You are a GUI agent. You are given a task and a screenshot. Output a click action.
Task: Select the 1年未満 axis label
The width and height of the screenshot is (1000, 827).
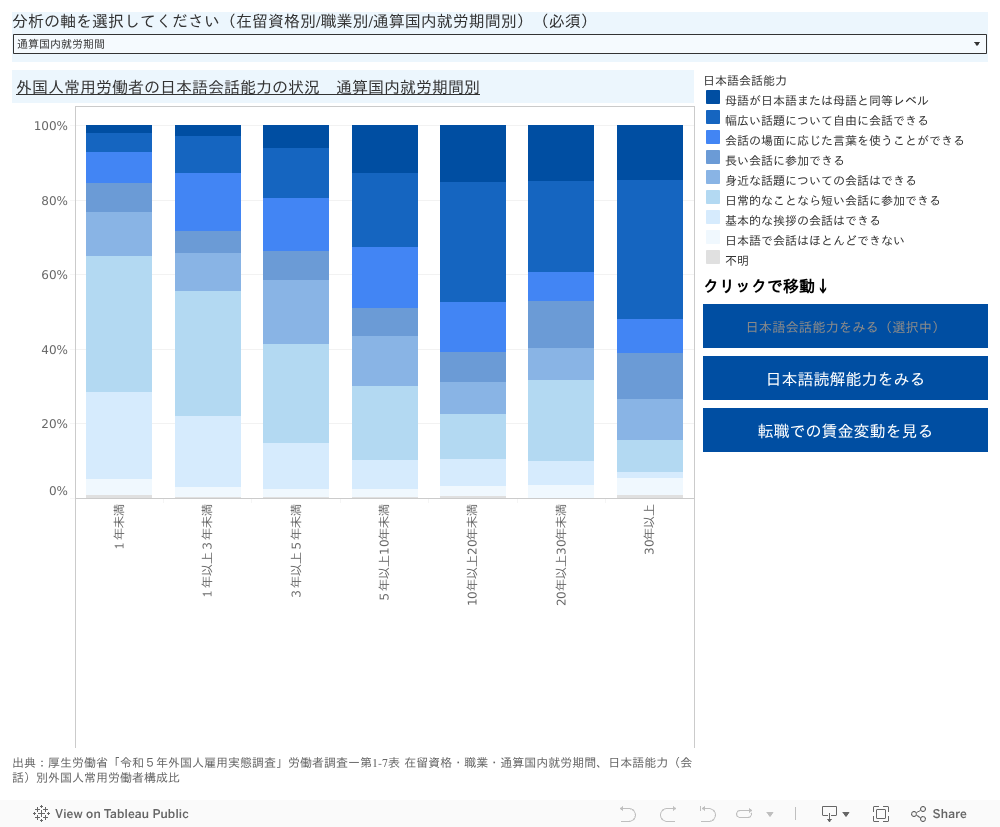point(119,523)
